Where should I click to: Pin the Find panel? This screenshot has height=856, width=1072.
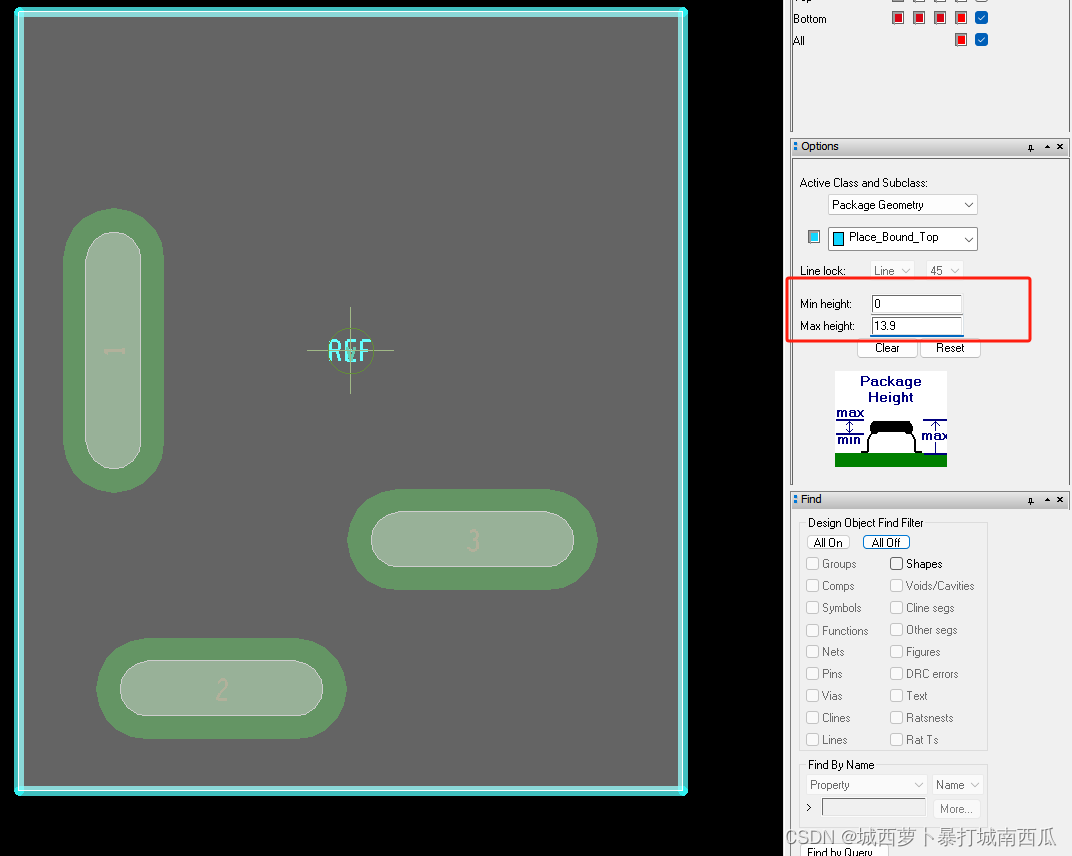click(x=1030, y=500)
